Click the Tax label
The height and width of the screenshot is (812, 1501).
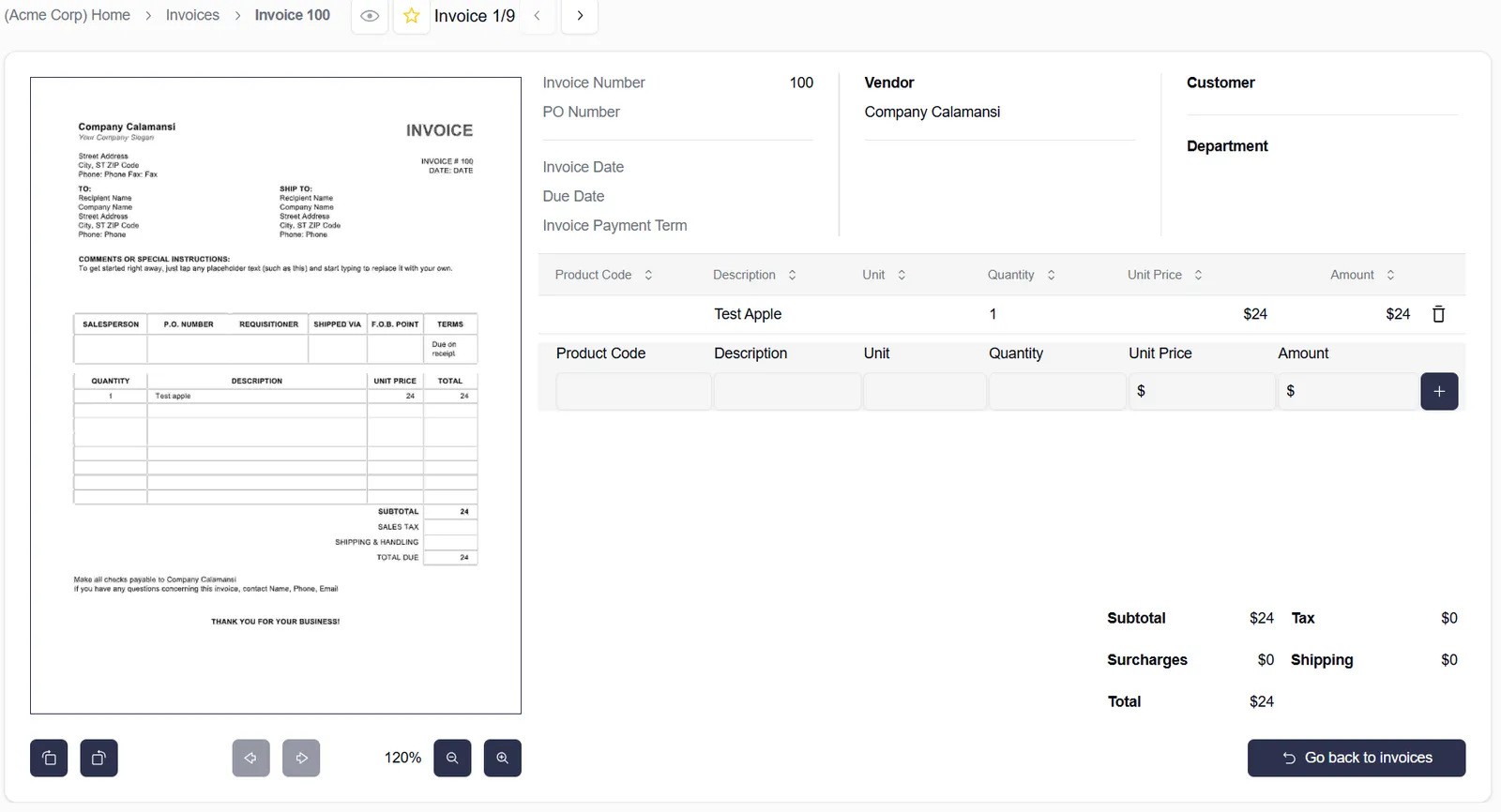[x=1303, y=618]
